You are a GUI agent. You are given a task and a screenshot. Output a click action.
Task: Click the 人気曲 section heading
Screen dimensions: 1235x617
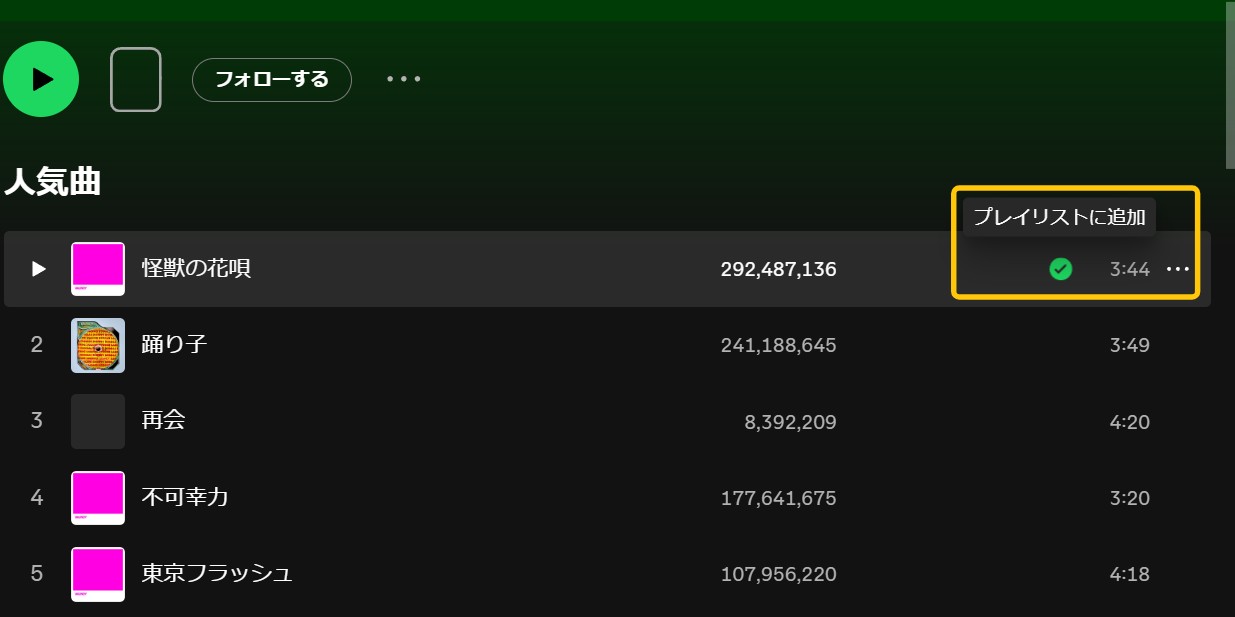[x=52, y=182]
